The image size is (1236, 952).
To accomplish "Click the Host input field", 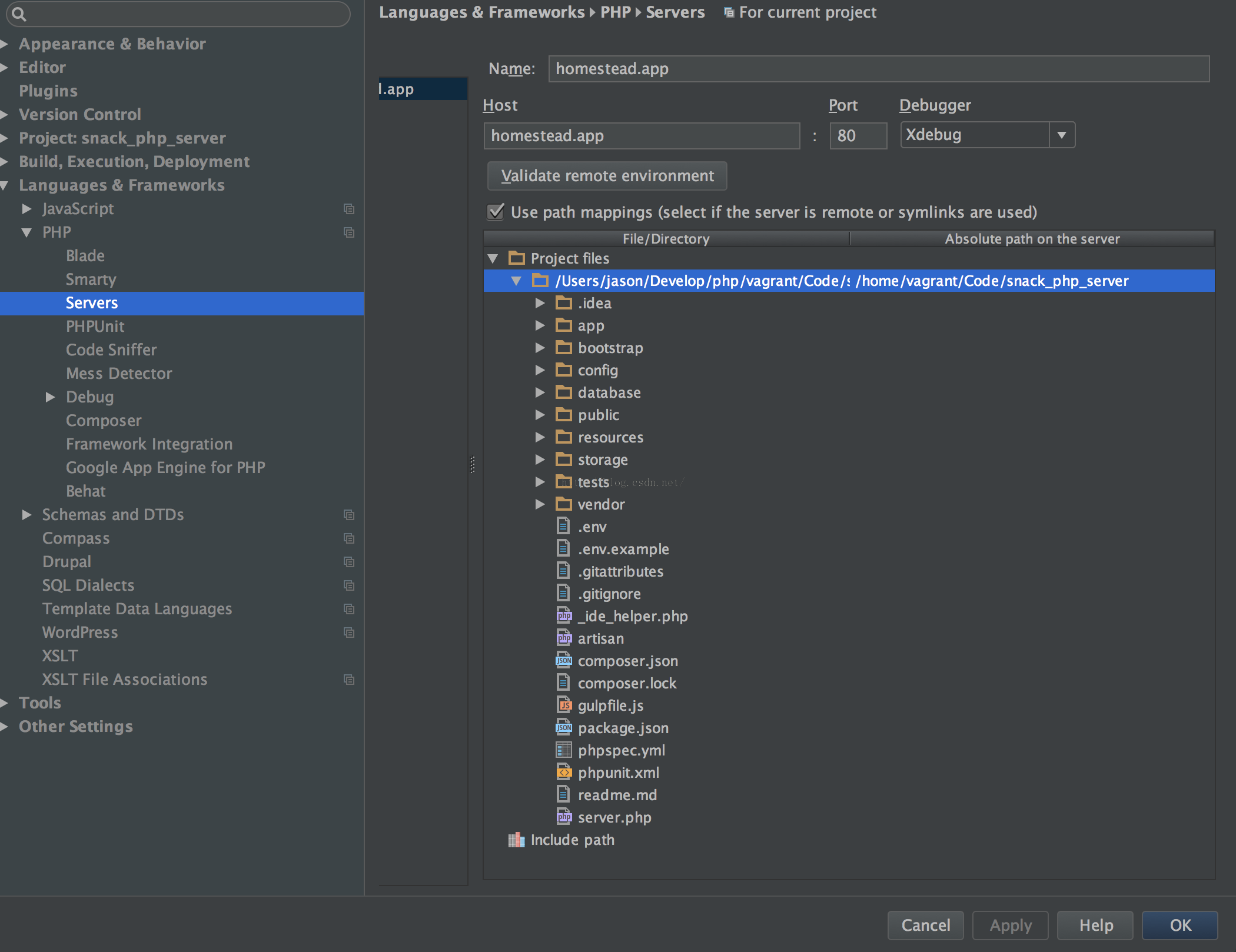I will point(642,136).
